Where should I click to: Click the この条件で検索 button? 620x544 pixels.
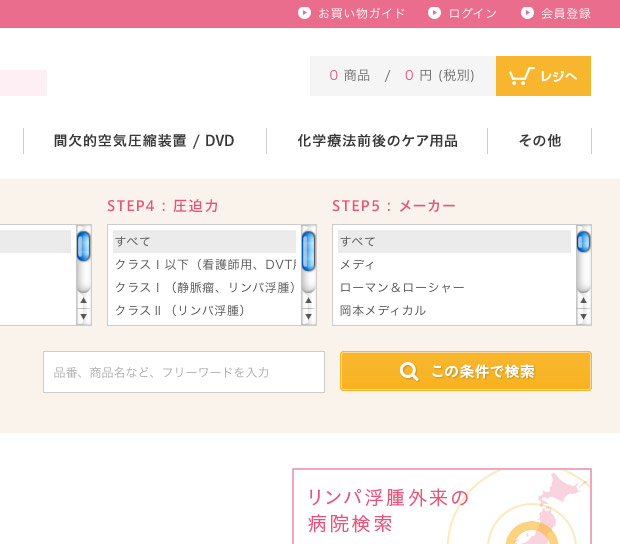[x=466, y=371]
